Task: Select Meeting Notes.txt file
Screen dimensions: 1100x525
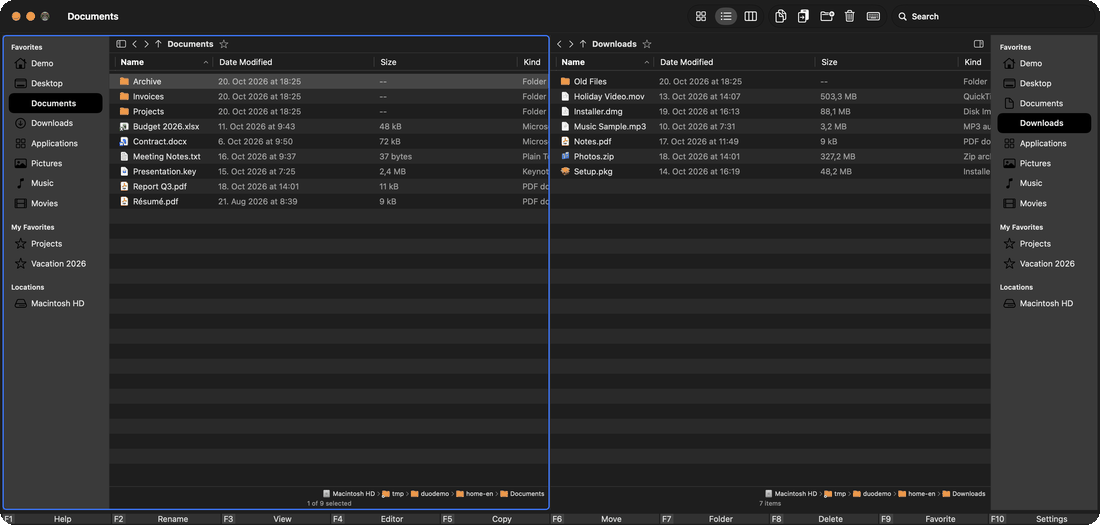Action: tap(329, 156)
